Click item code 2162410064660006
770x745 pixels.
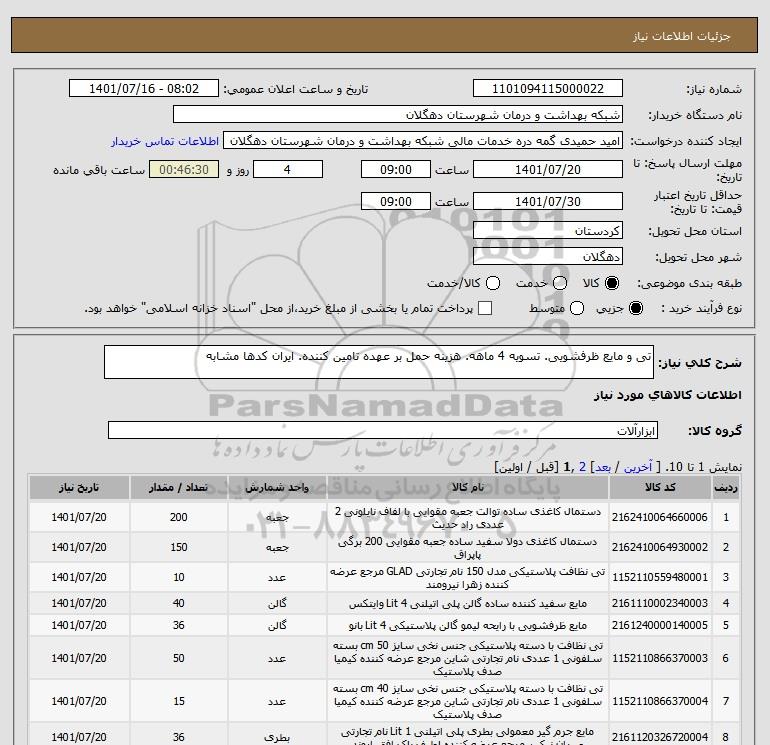660,517
